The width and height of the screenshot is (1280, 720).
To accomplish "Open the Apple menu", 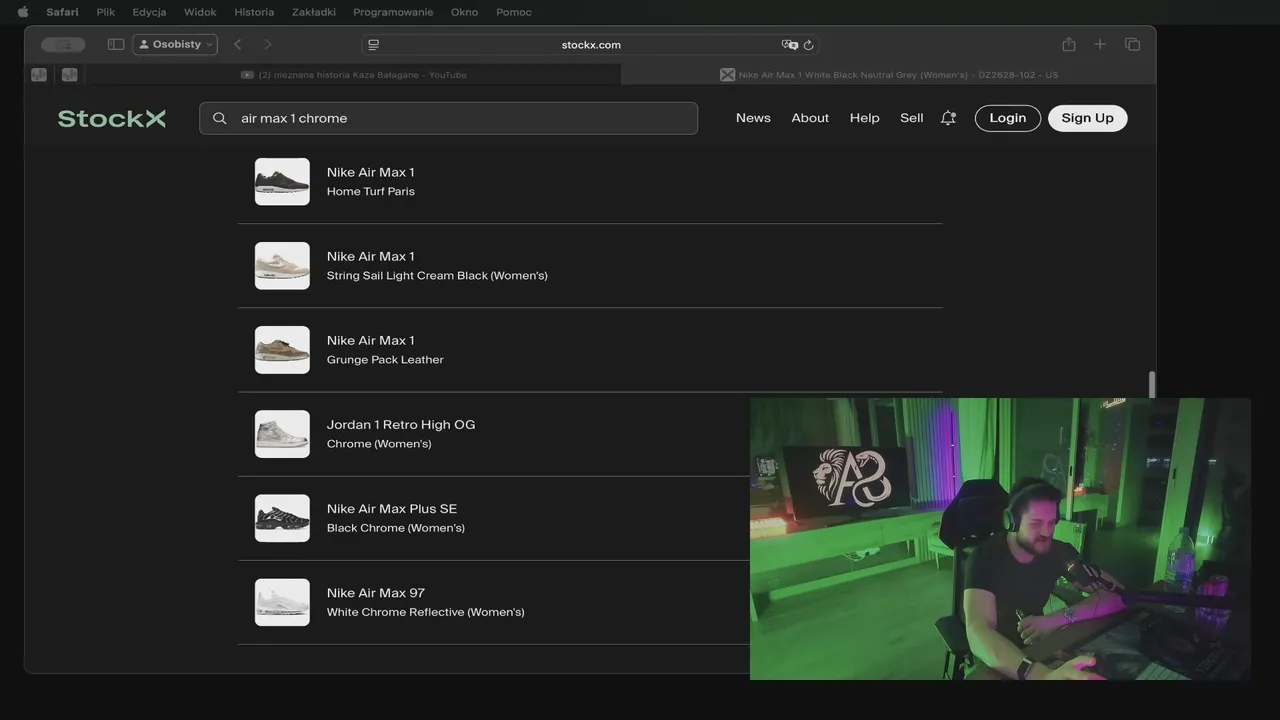I will point(23,12).
